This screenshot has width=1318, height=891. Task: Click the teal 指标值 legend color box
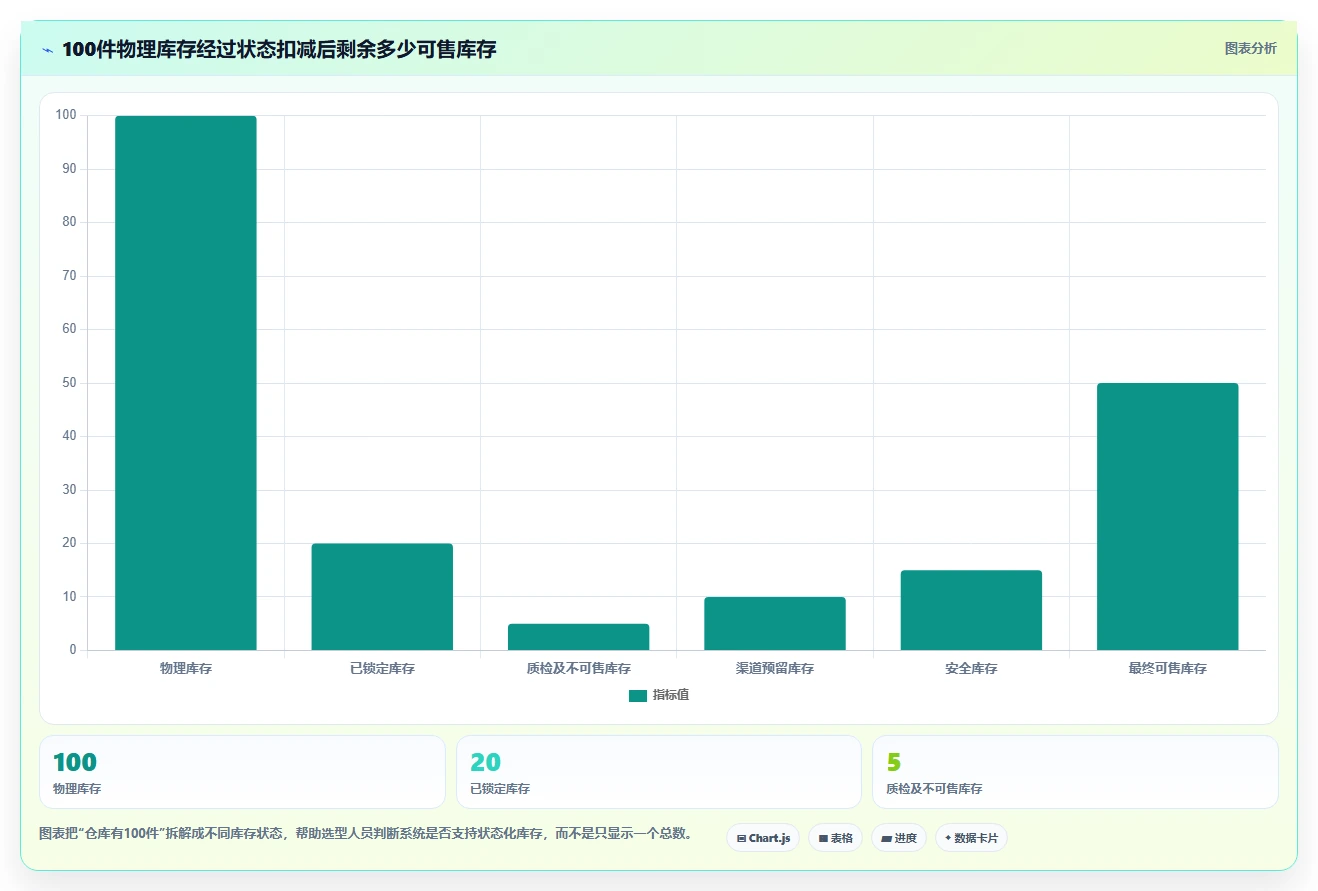638,696
